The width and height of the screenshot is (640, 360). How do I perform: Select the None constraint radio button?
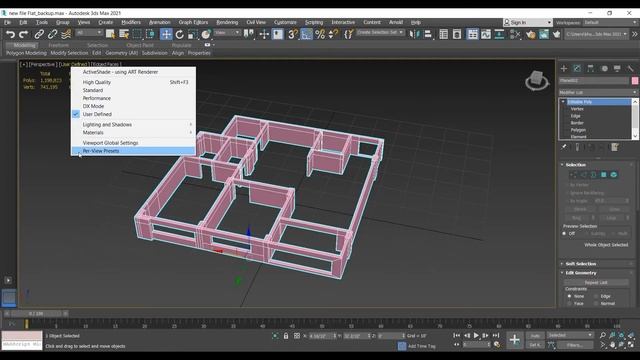point(569,296)
